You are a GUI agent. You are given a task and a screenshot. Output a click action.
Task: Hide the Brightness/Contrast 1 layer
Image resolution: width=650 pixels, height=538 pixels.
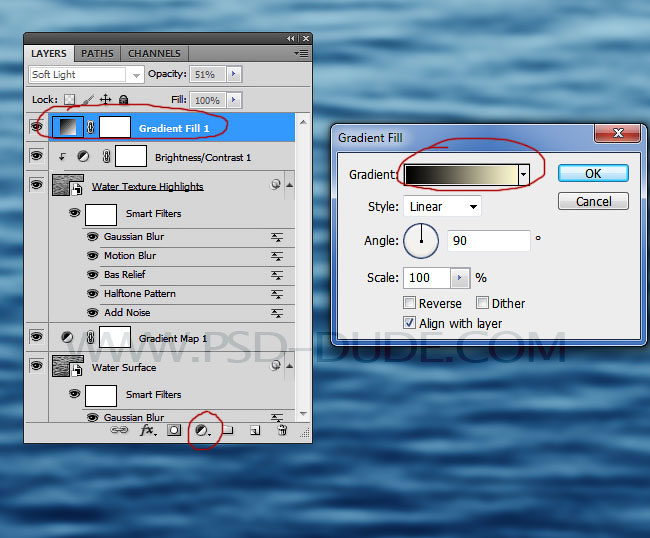click(x=36, y=156)
